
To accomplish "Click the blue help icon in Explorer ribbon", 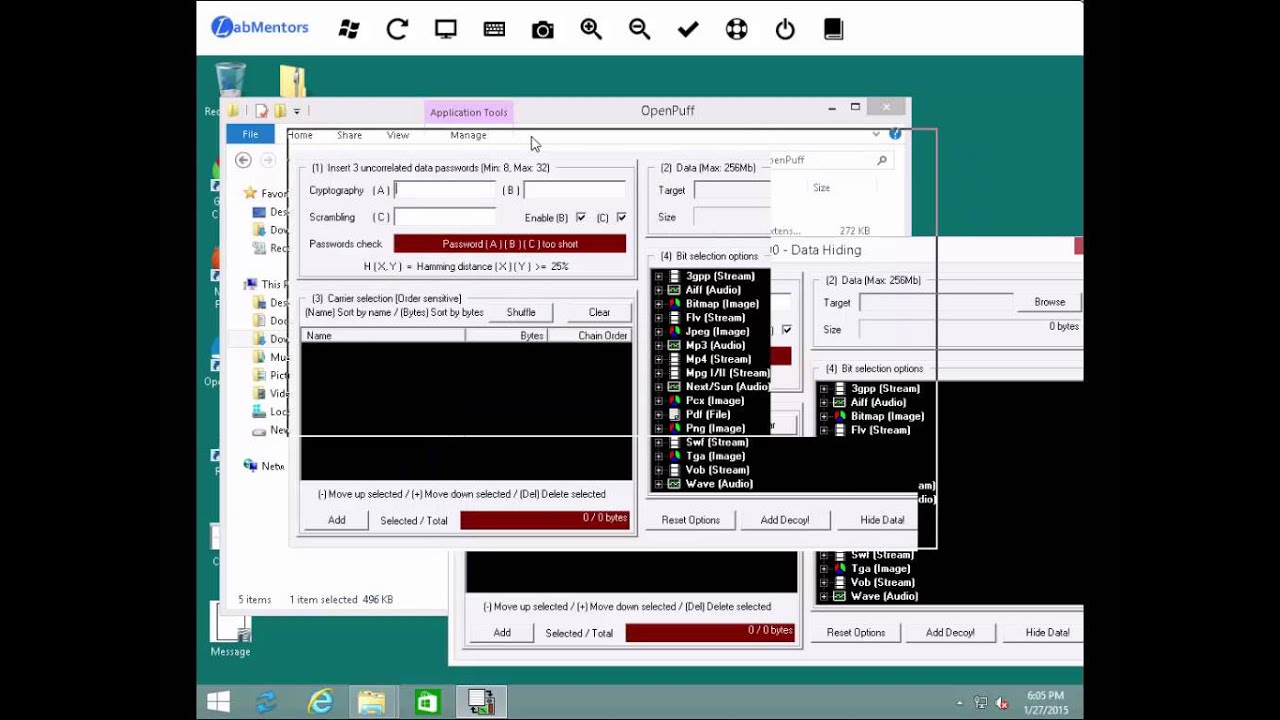I will [895, 134].
